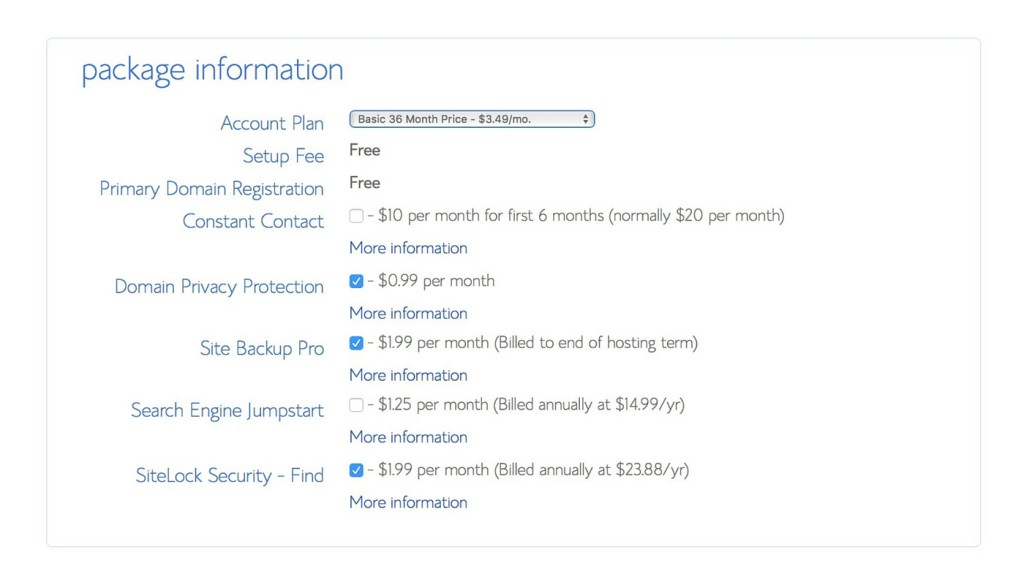Open More information under SiteLock Security
Image resolution: width=1024 pixels, height=585 pixels.
[x=407, y=502]
